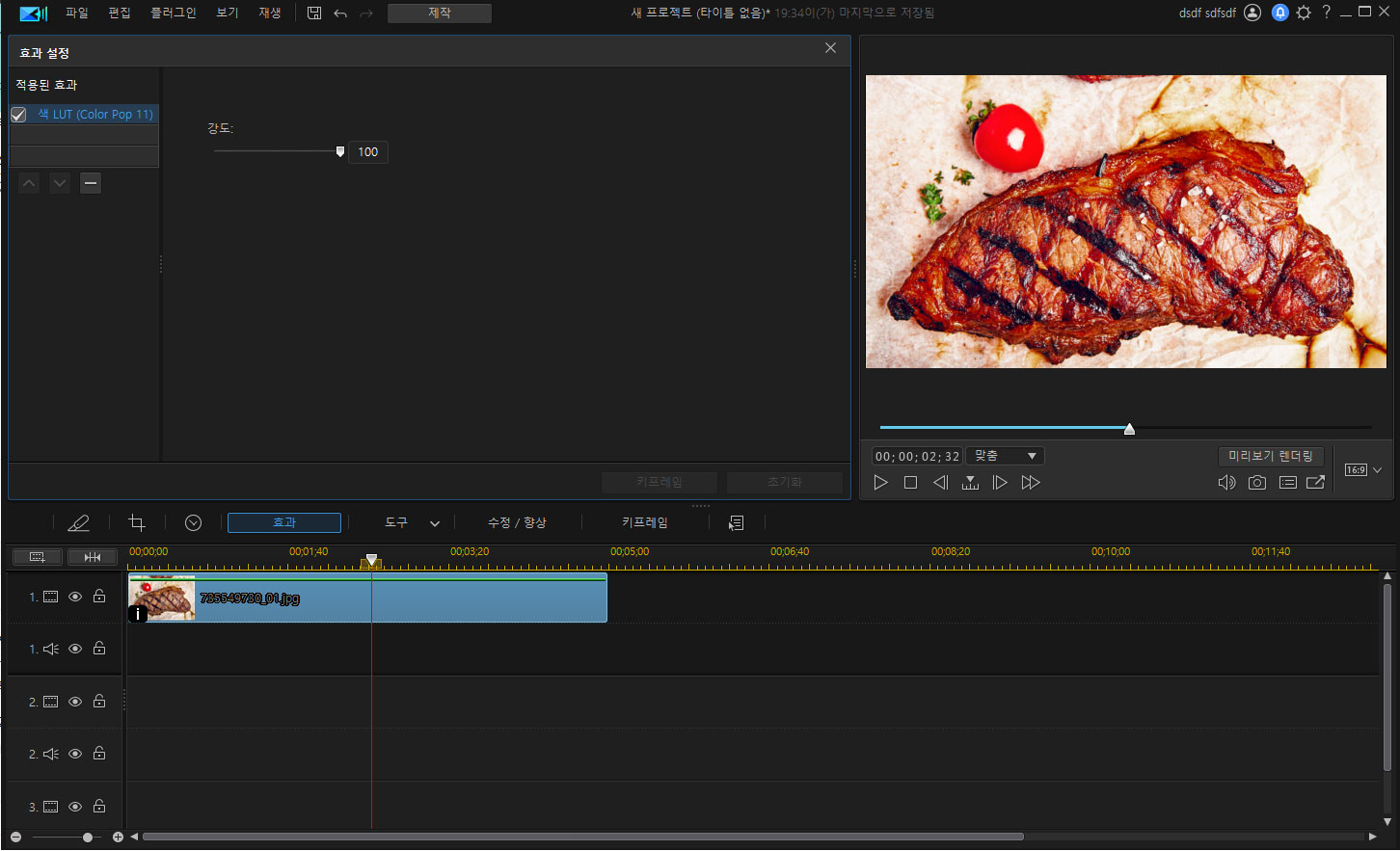Zoom in timeline with plus icon
Screen dimensions: 1400x851
(118, 838)
